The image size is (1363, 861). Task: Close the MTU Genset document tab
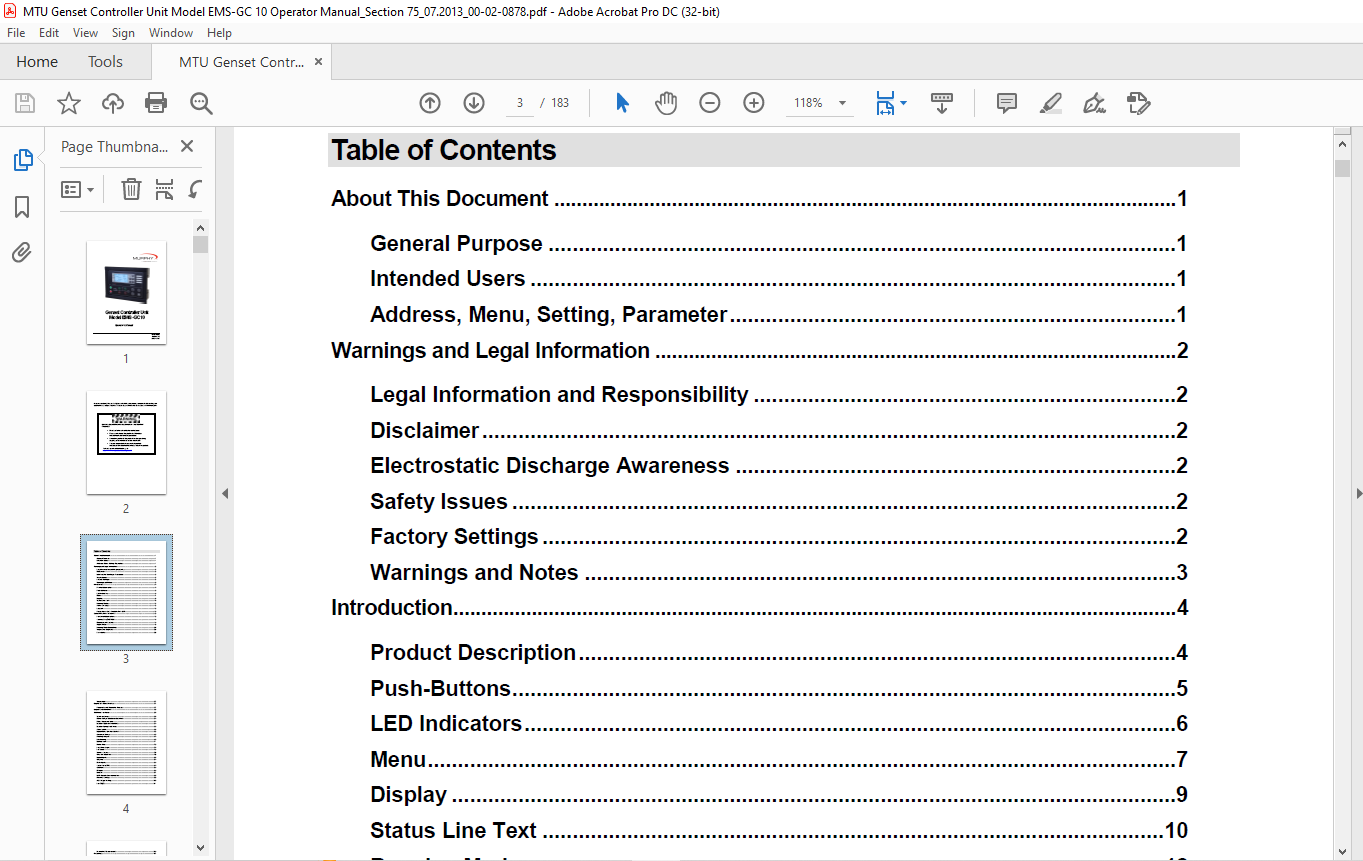click(319, 62)
